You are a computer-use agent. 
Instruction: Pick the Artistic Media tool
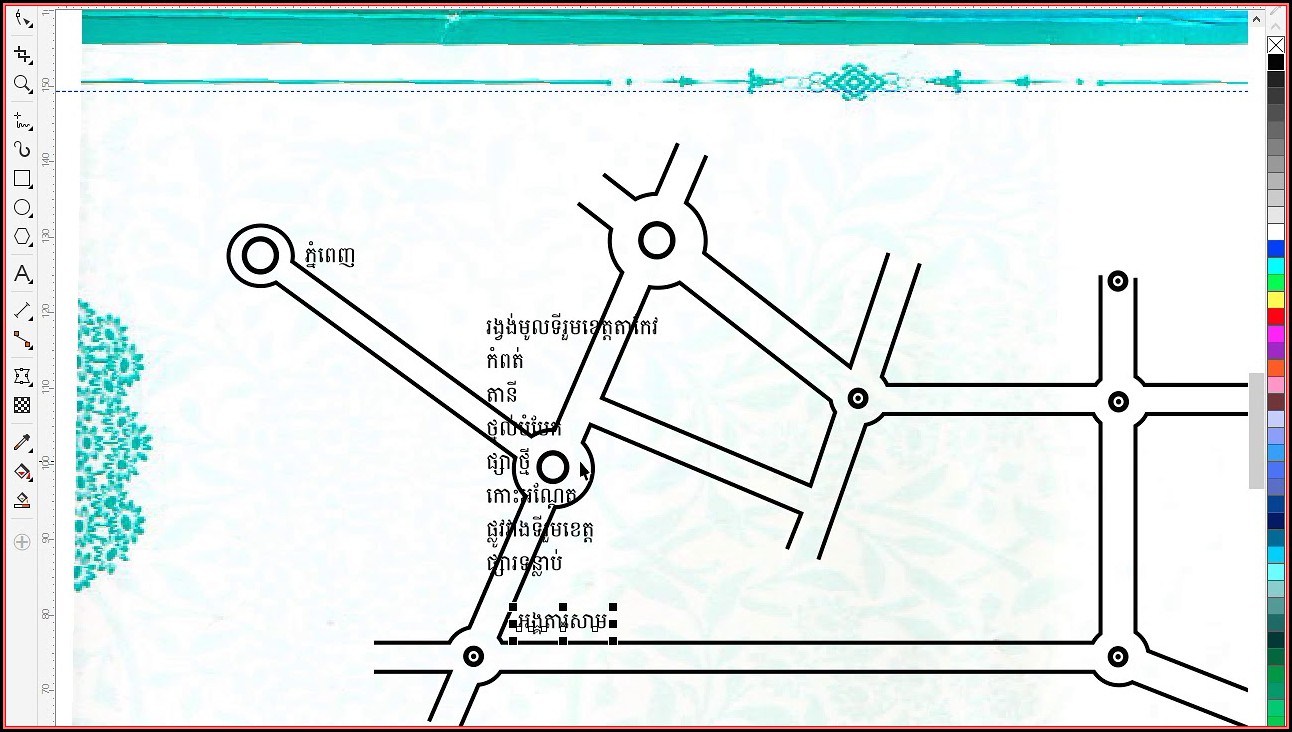coord(22,150)
